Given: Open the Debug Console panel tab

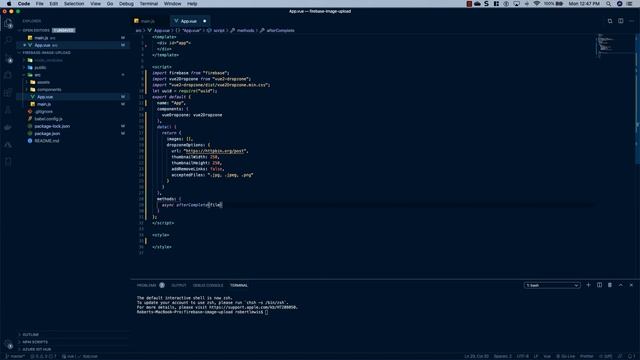Looking at the screenshot, I should [208, 285].
